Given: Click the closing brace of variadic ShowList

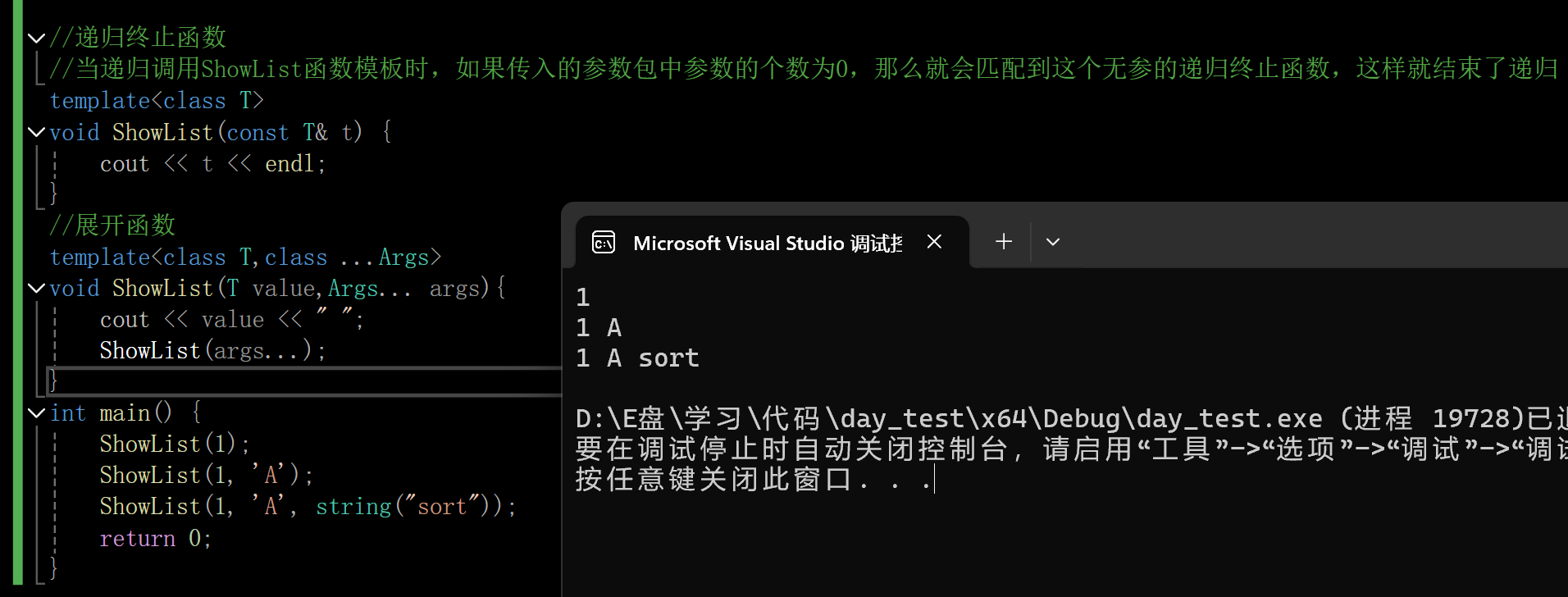Looking at the screenshot, I should [54, 381].
